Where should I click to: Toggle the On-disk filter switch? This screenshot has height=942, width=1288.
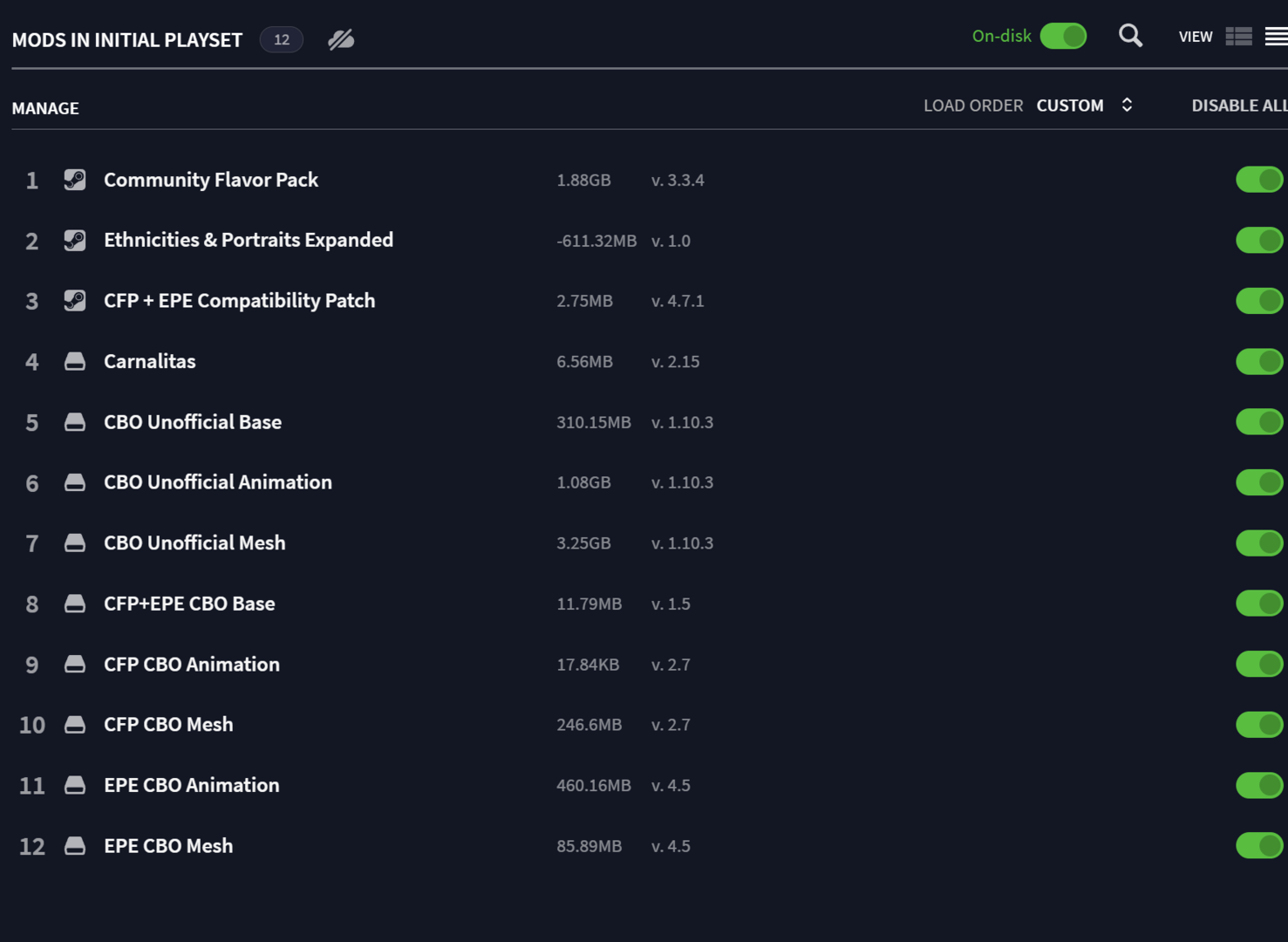tap(1063, 36)
